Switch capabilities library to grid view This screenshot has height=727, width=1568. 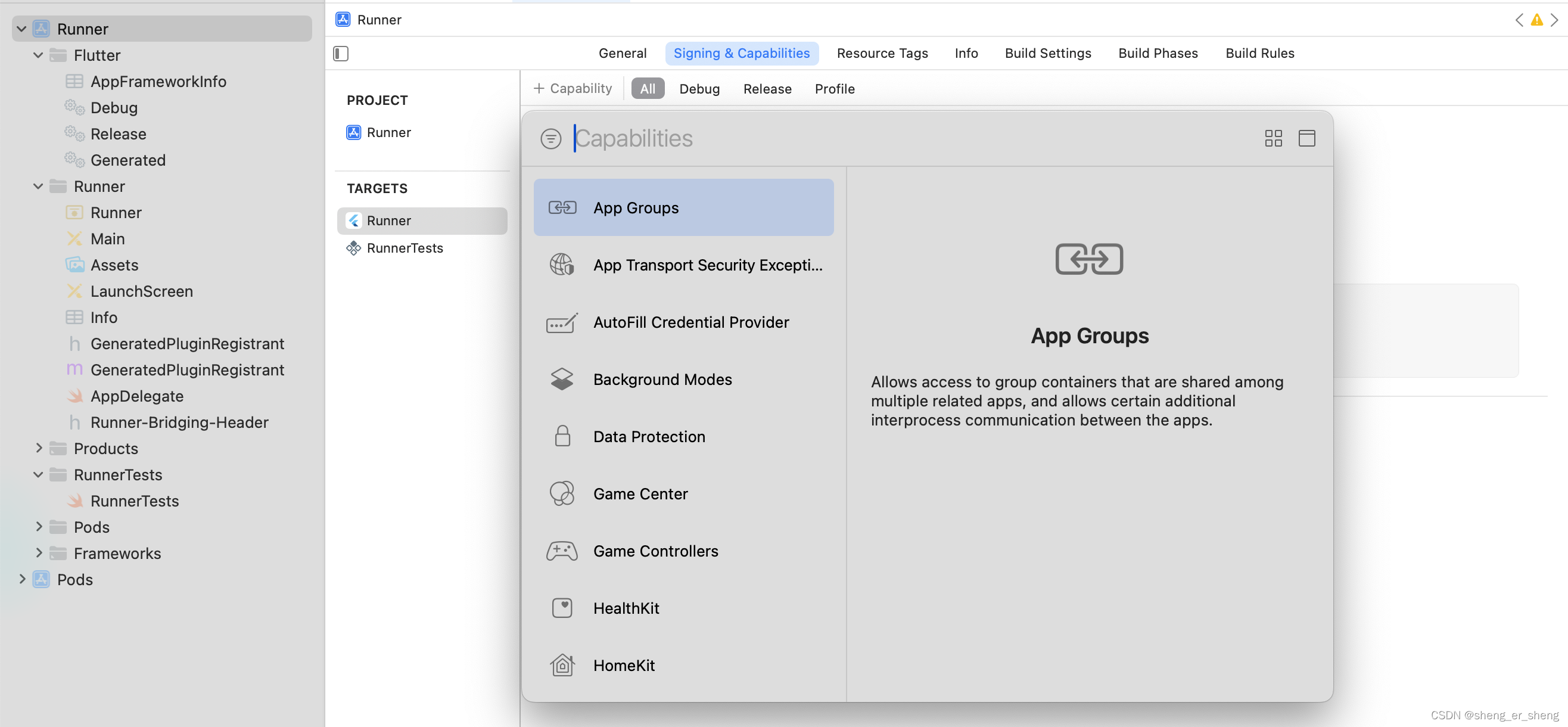(1273, 138)
